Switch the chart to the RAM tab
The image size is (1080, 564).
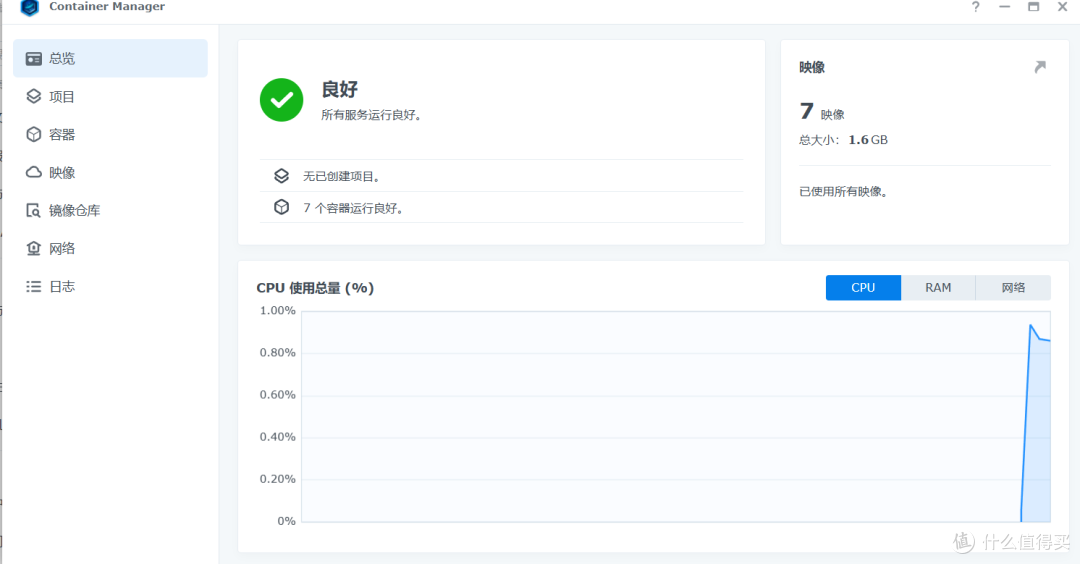[938, 288]
